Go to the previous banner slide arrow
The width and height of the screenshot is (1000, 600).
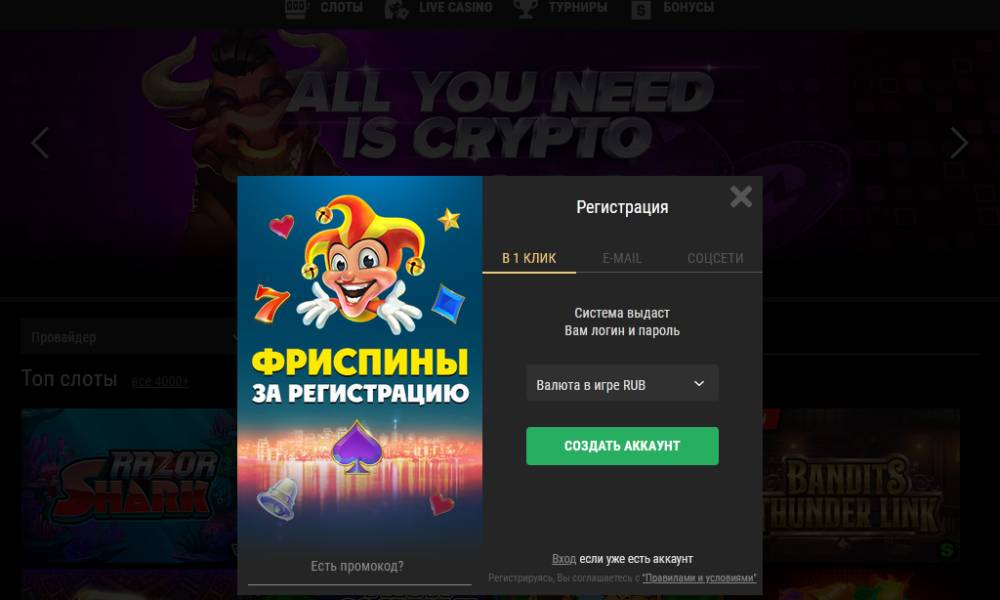tap(40, 142)
